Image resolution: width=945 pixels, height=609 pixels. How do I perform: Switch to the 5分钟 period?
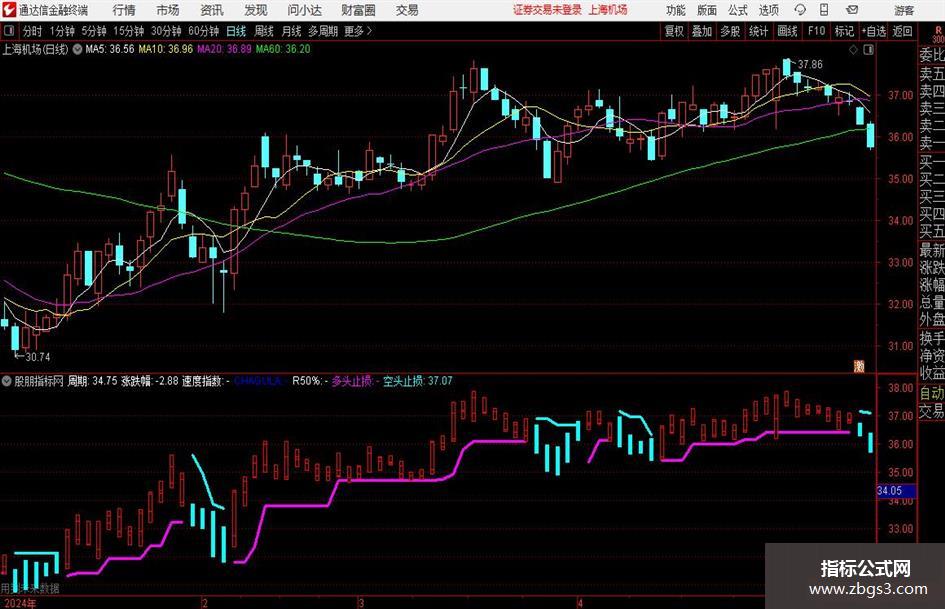(x=93, y=31)
